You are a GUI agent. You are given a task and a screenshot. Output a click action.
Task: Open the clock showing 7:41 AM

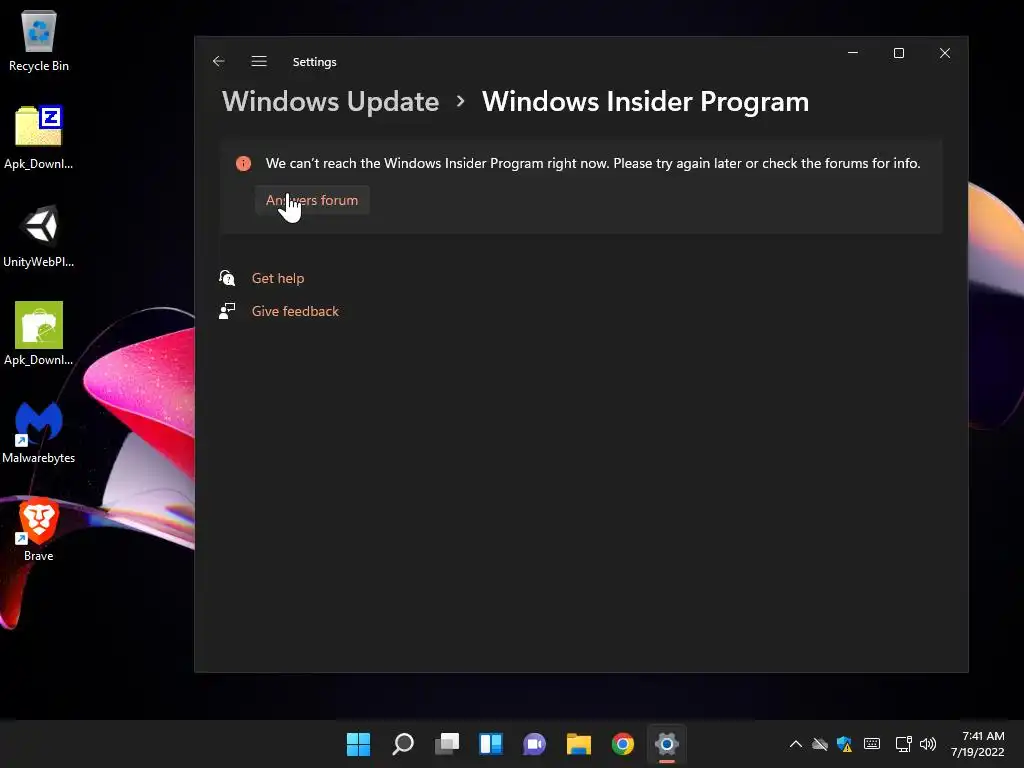point(978,744)
